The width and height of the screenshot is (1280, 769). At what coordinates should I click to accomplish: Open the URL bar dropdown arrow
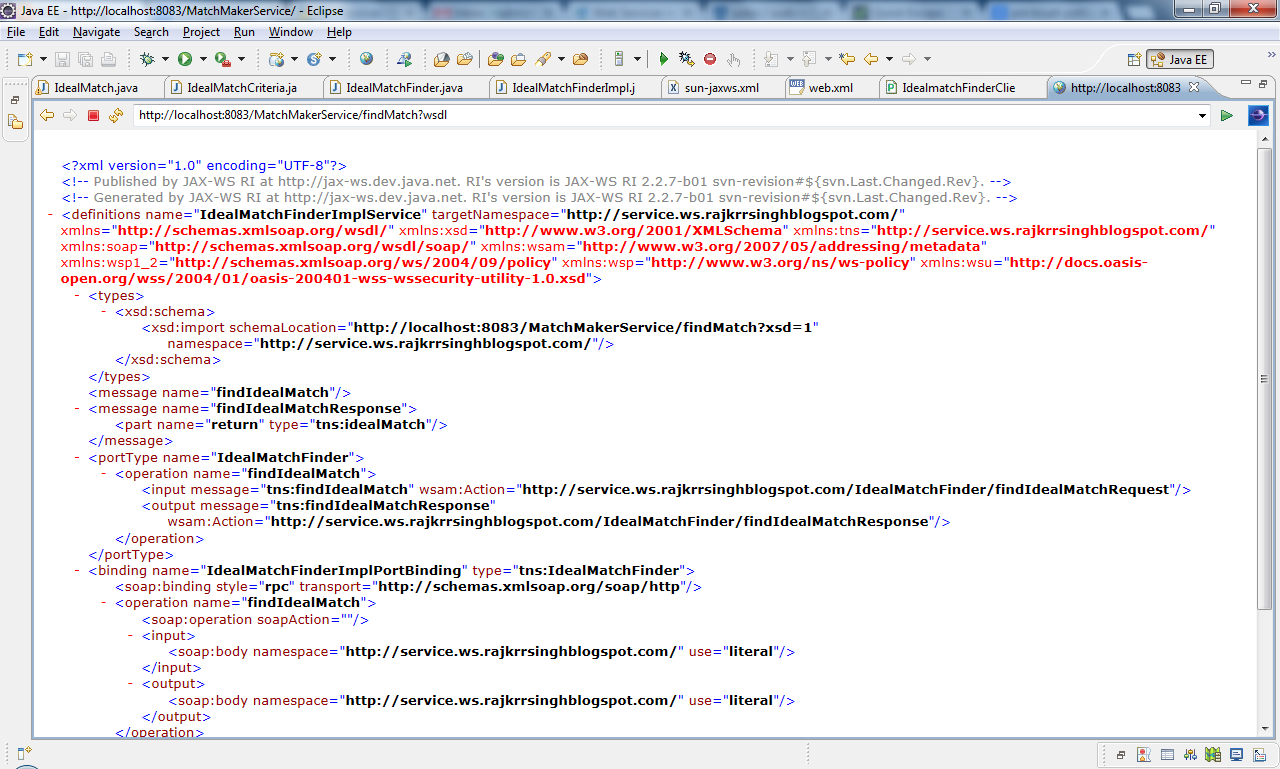pos(1204,115)
